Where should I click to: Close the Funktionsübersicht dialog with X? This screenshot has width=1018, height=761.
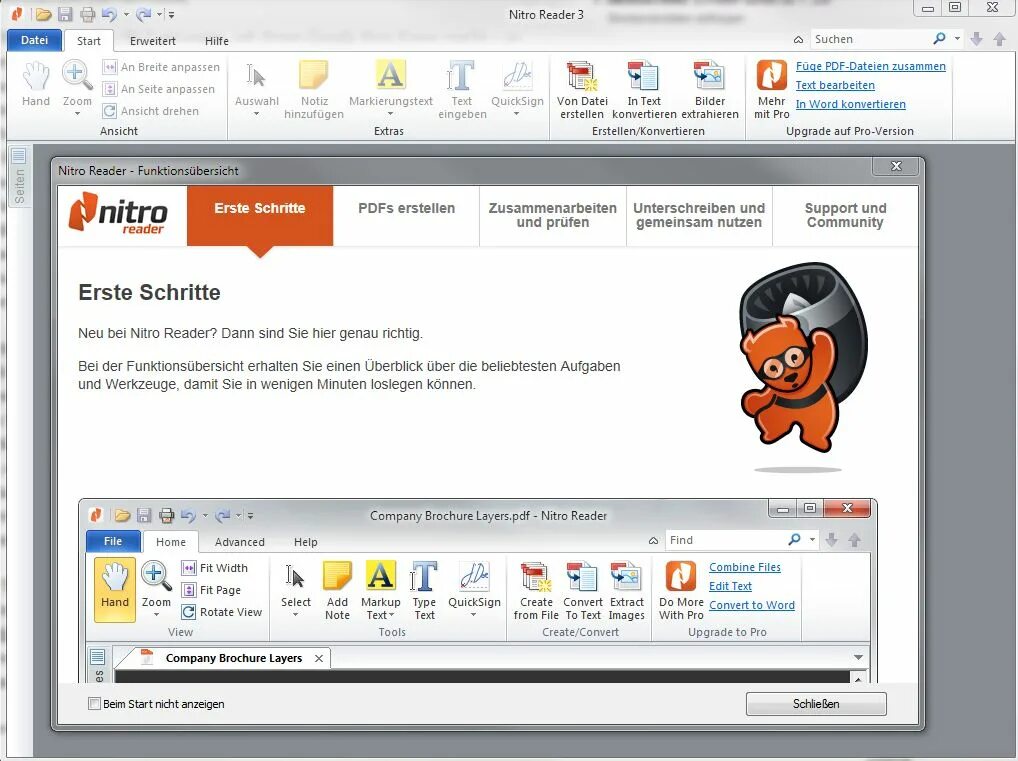pyautogui.click(x=896, y=166)
